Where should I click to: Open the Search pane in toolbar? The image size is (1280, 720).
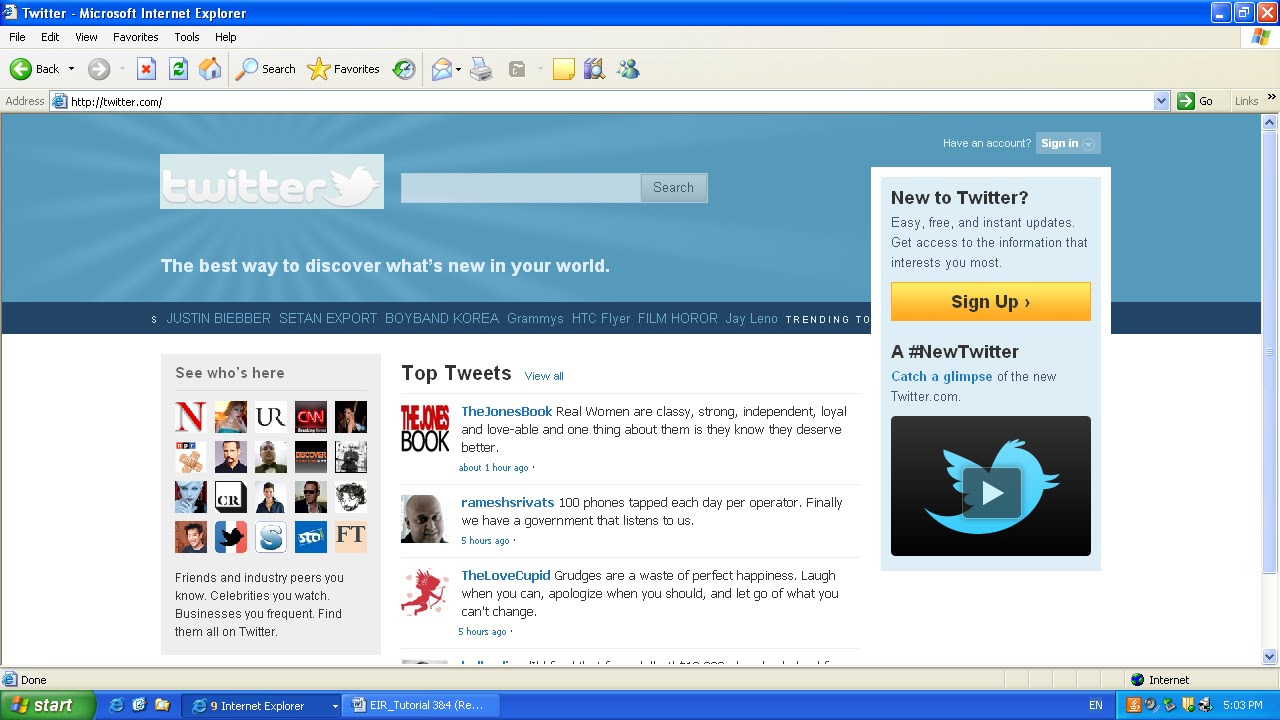(265, 69)
